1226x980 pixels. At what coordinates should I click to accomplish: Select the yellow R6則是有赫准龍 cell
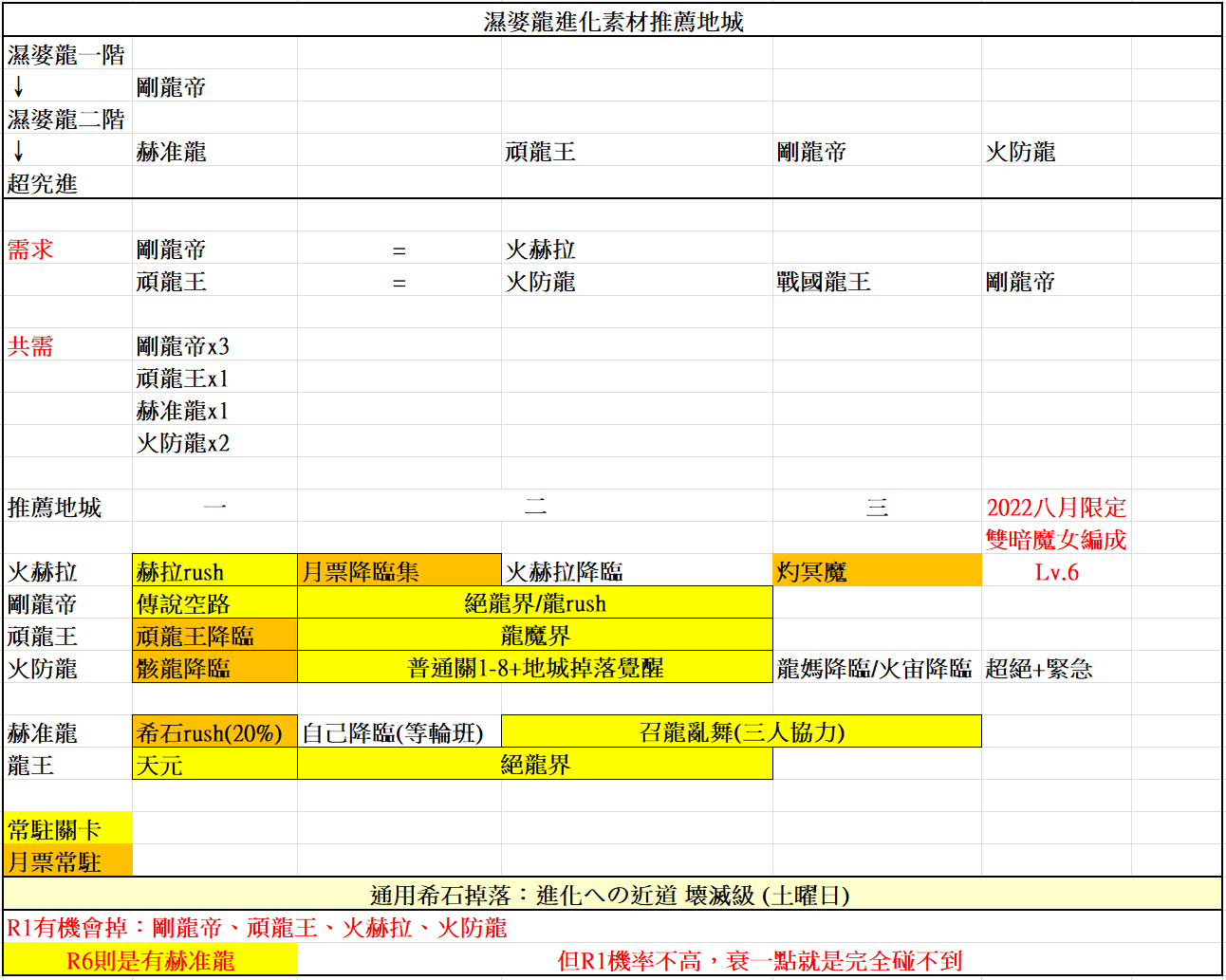pyautogui.click(x=150, y=960)
